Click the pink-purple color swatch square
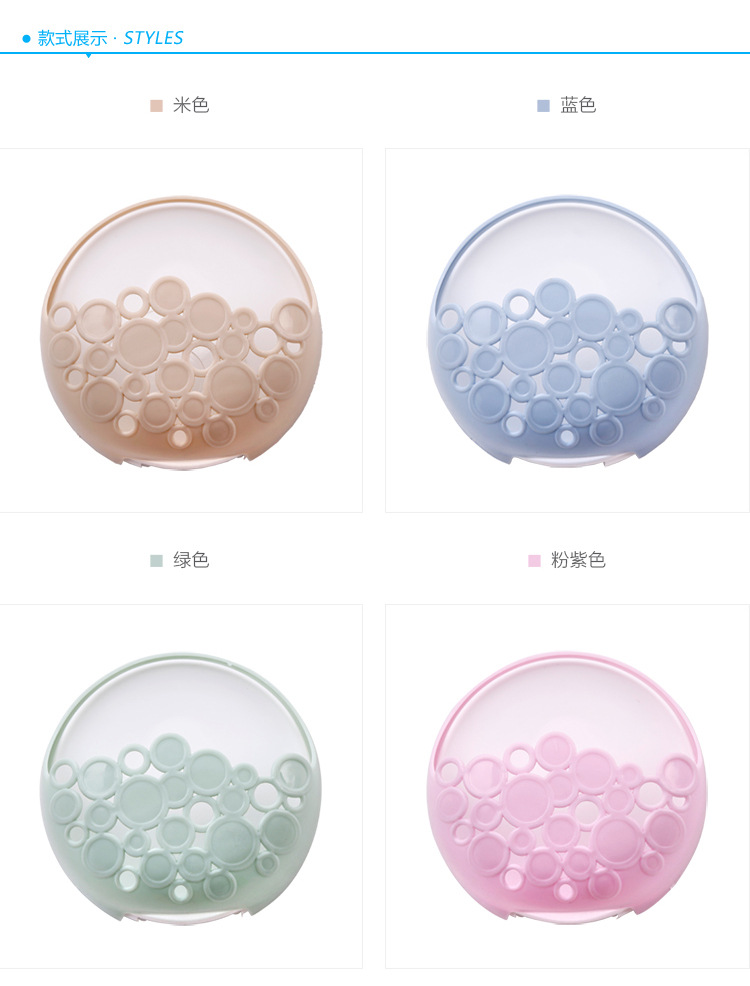Screen dimensions: 750x986 (534, 560)
